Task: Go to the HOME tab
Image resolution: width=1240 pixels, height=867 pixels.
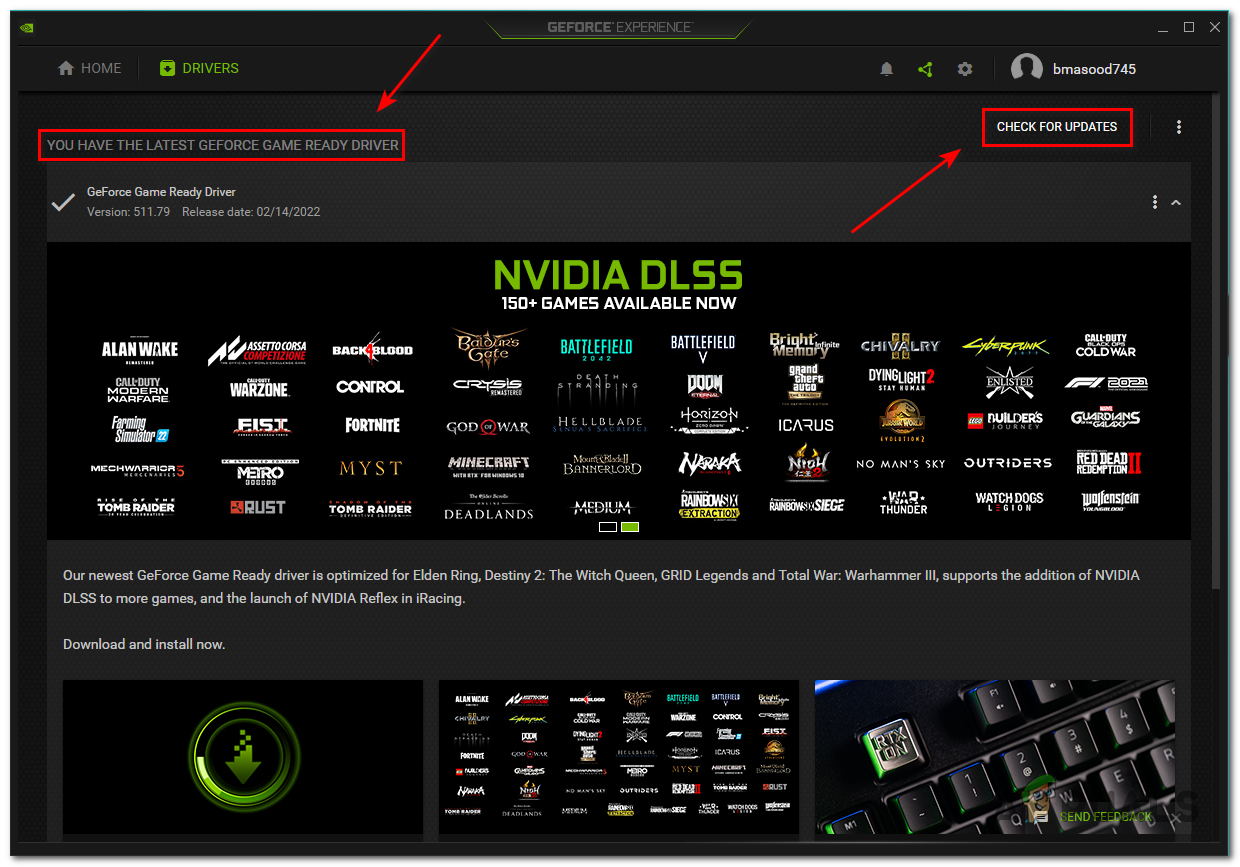Action: click(90, 68)
